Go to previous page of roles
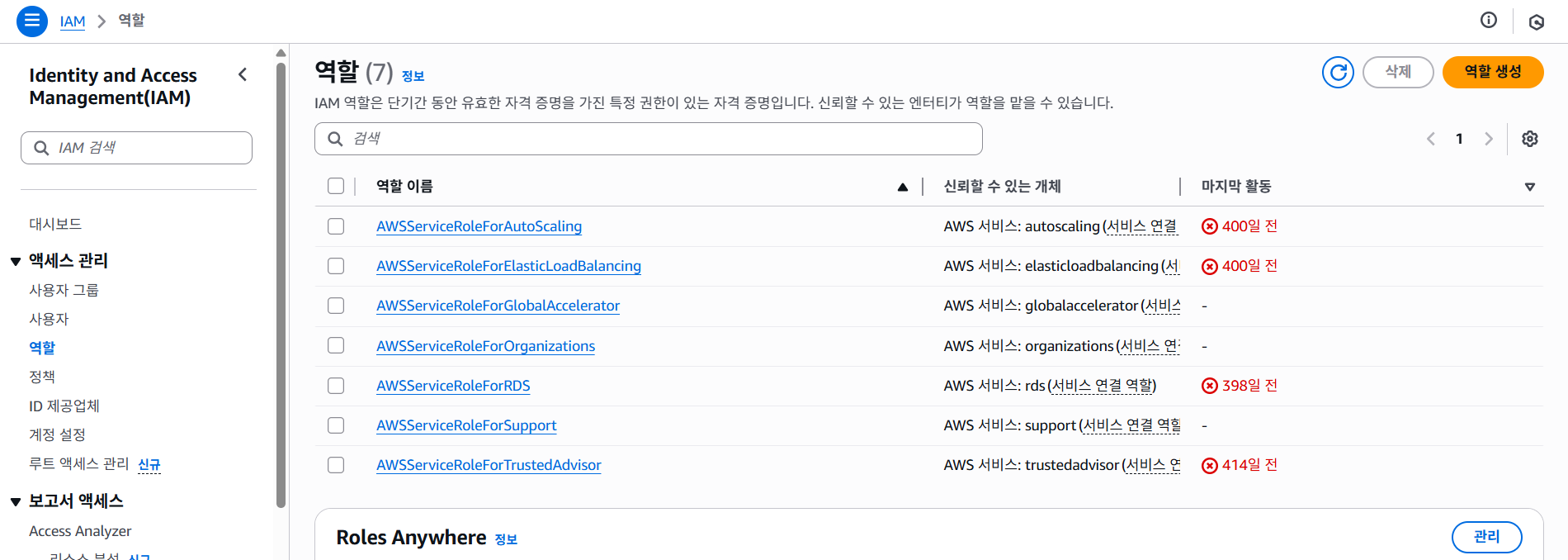Screen dimensions: 1568x560 [1431, 139]
